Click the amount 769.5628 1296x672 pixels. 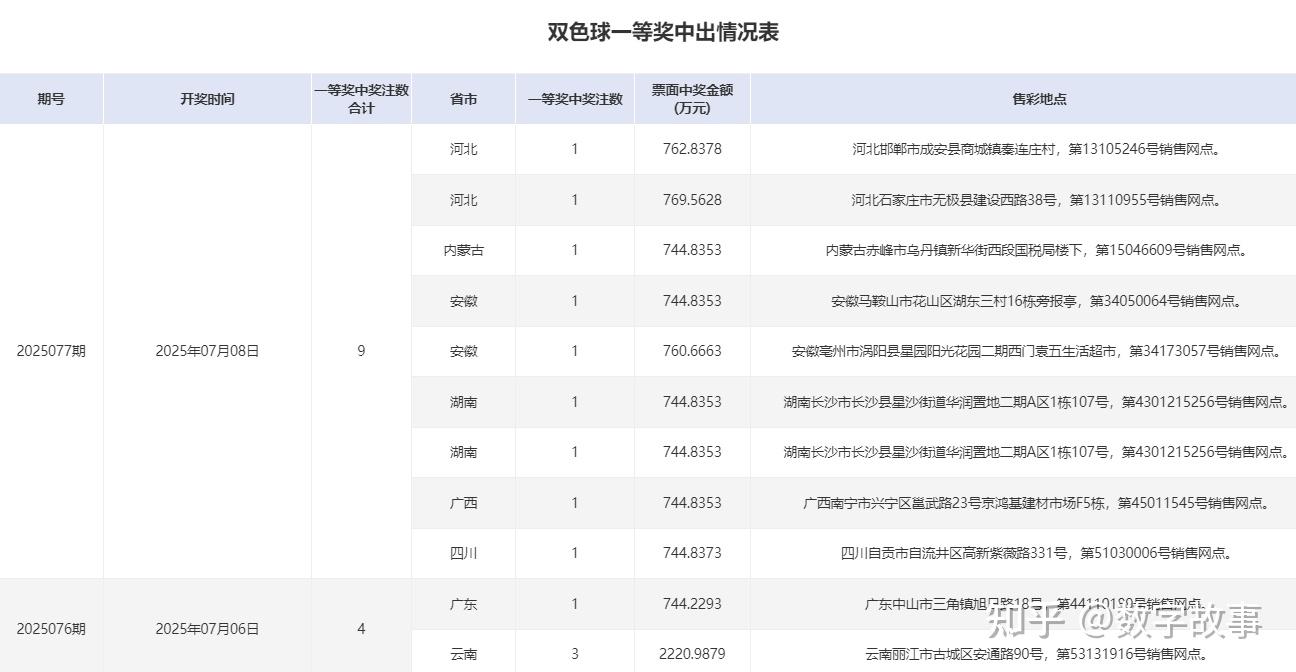(x=692, y=200)
